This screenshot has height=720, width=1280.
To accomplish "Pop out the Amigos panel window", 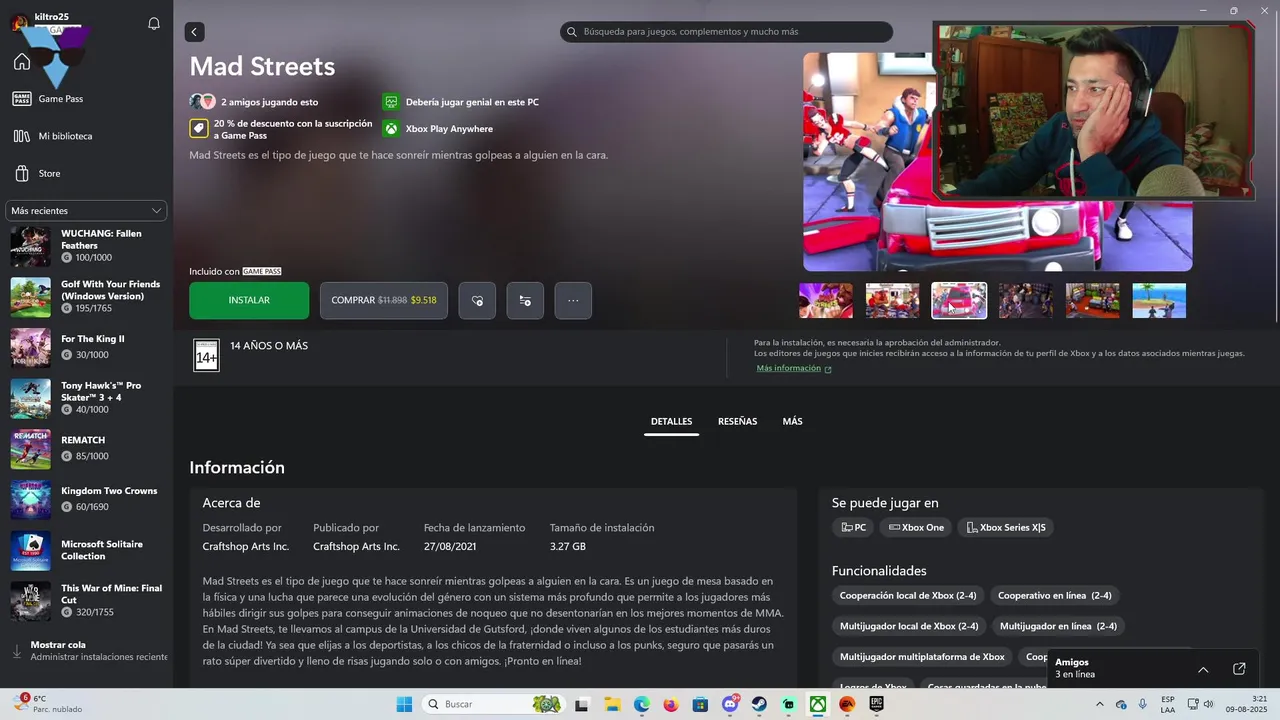I will click(x=1239, y=669).
